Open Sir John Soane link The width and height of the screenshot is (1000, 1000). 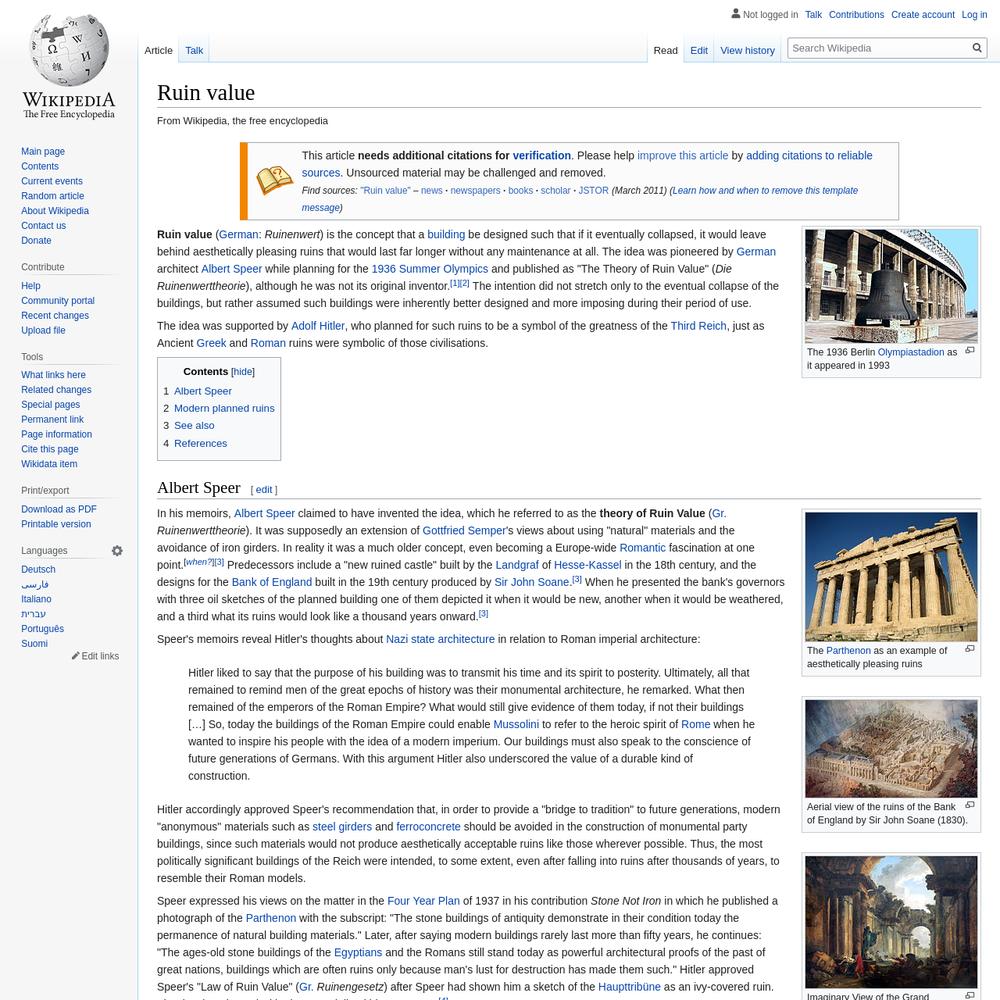point(531,582)
